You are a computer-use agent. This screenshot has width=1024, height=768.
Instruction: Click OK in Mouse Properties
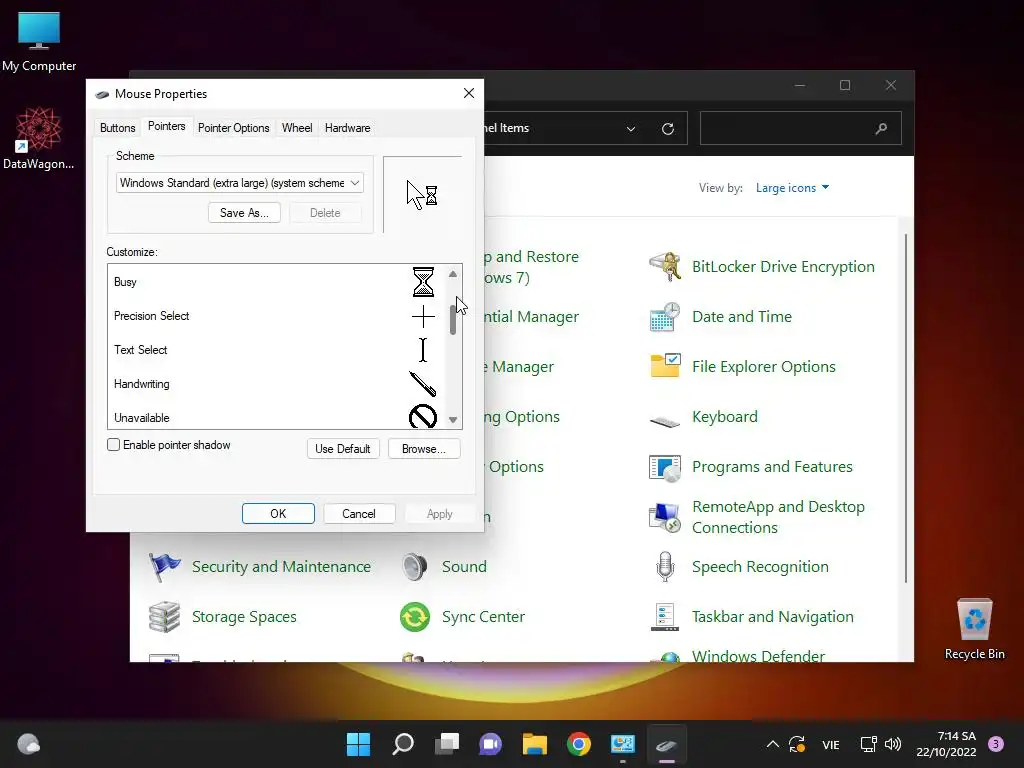pyautogui.click(x=278, y=513)
